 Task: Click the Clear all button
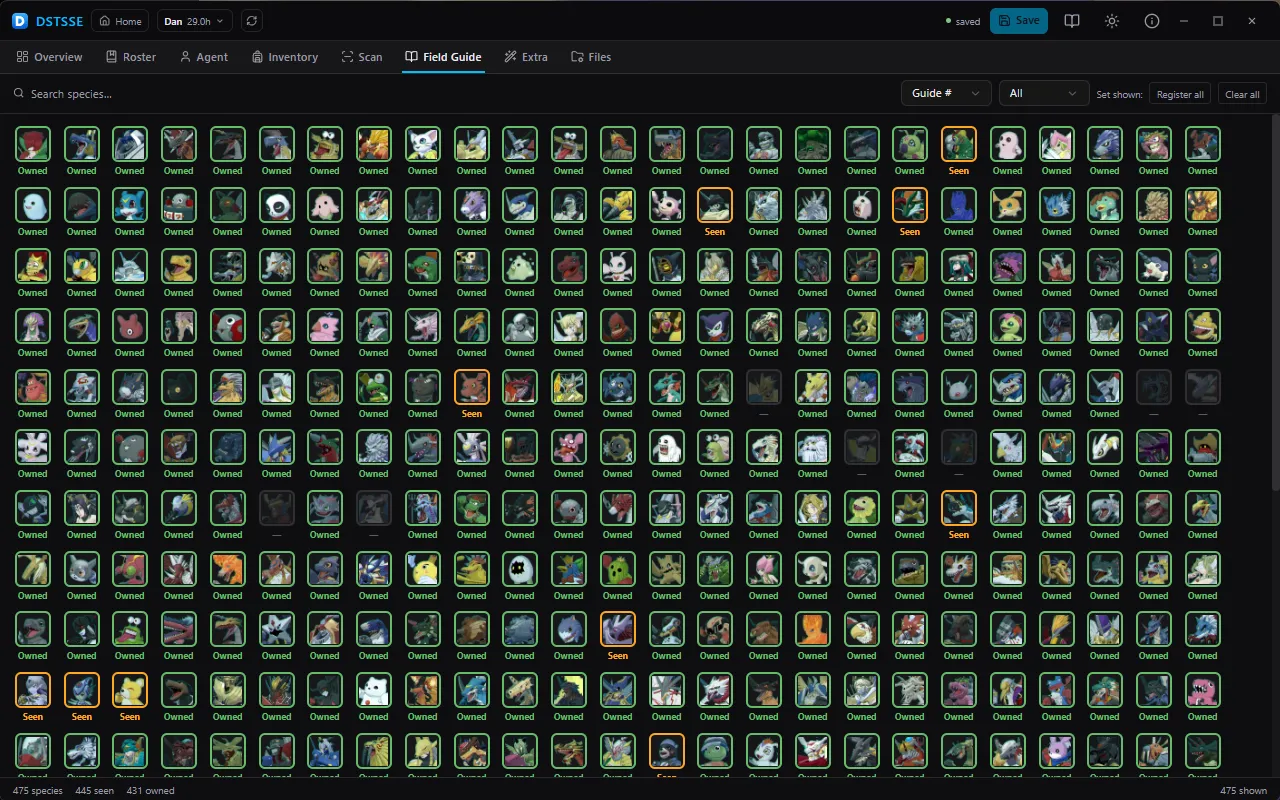1242,94
